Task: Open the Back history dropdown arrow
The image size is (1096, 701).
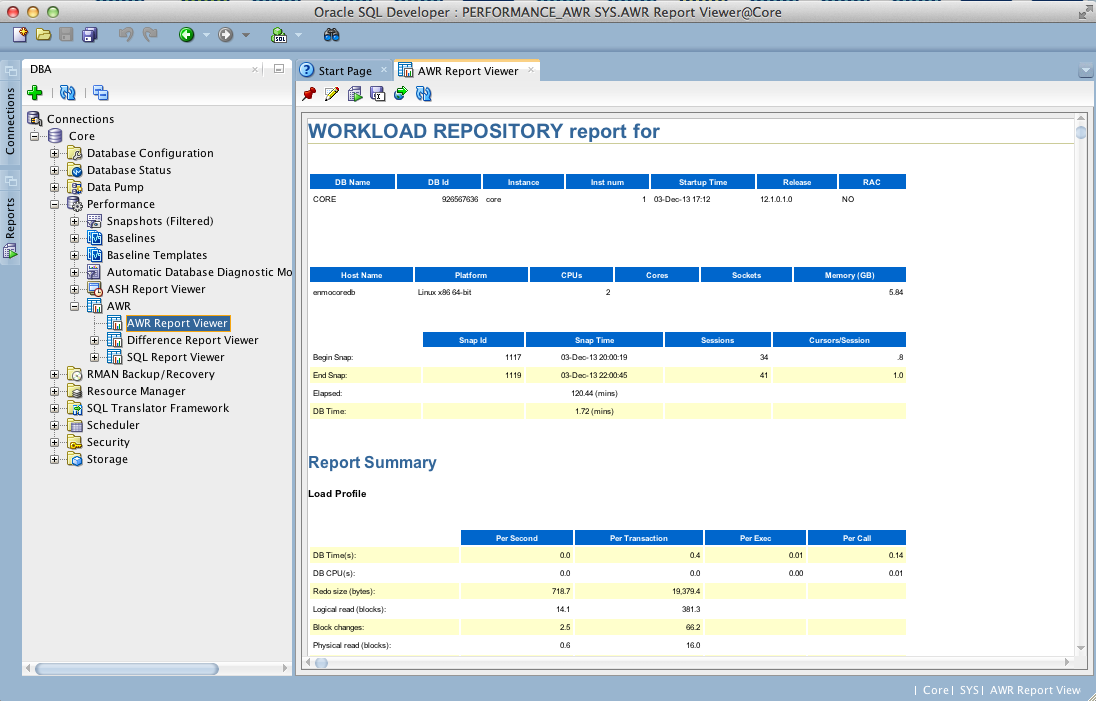Action: point(206,35)
